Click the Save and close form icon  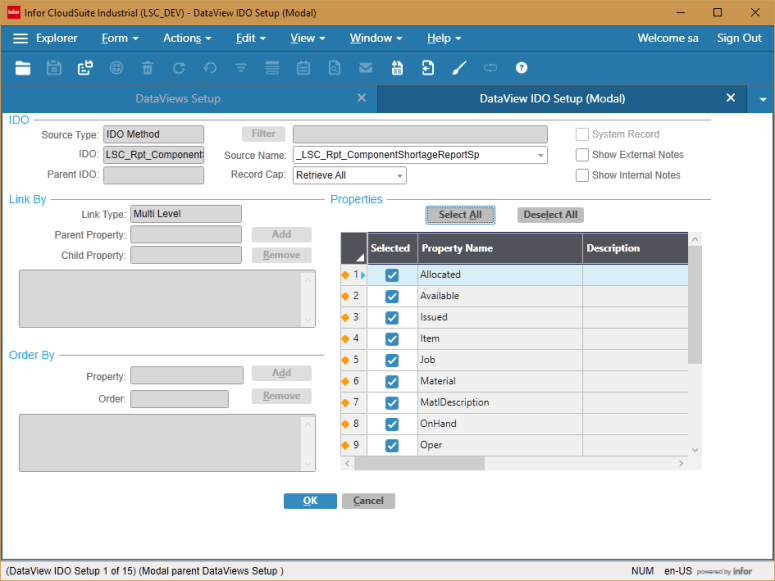(x=85, y=68)
